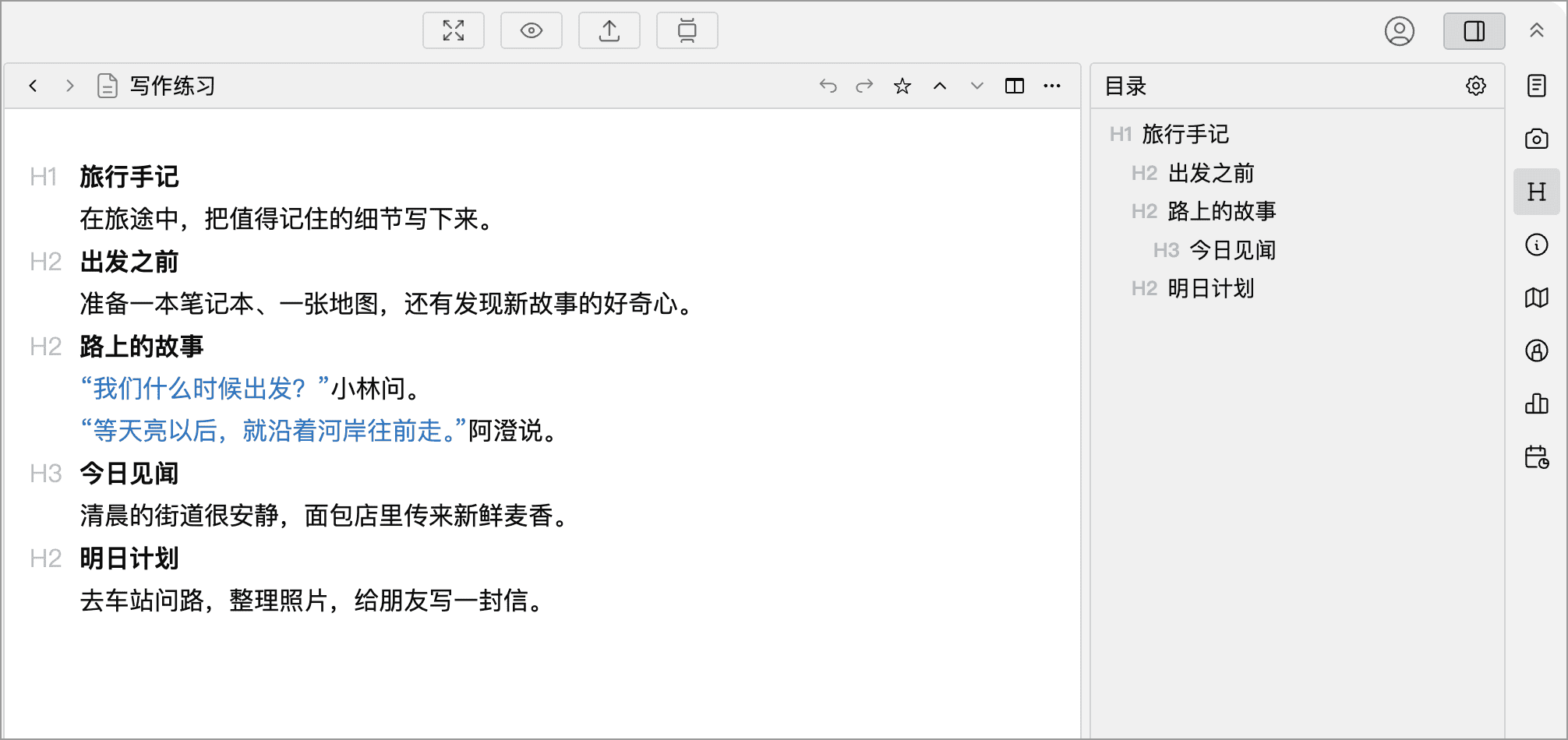Star the document as favorite

pyautogui.click(x=902, y=86)
